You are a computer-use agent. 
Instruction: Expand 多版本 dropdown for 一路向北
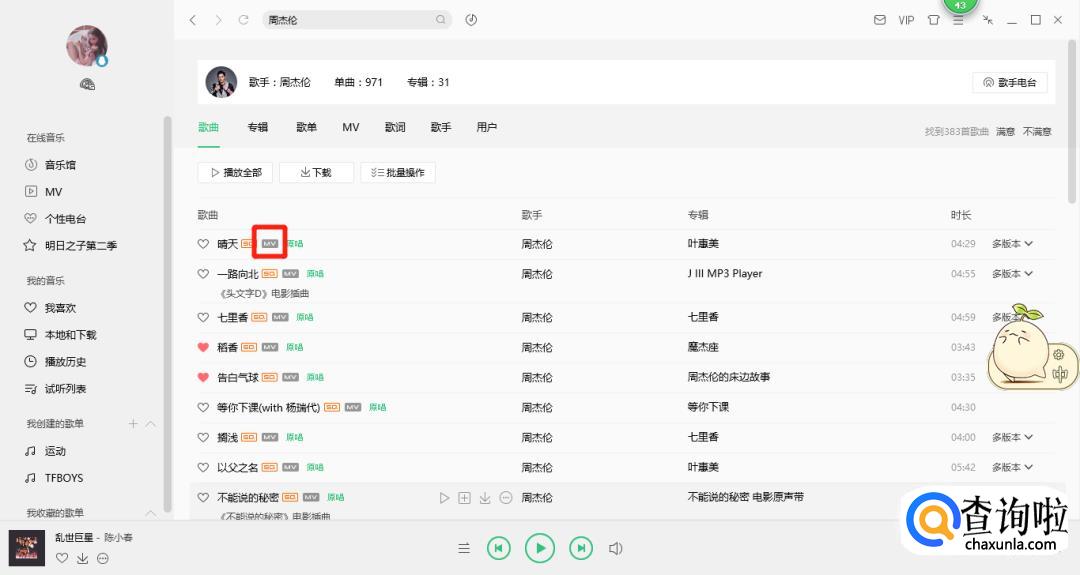point(1012,273)
